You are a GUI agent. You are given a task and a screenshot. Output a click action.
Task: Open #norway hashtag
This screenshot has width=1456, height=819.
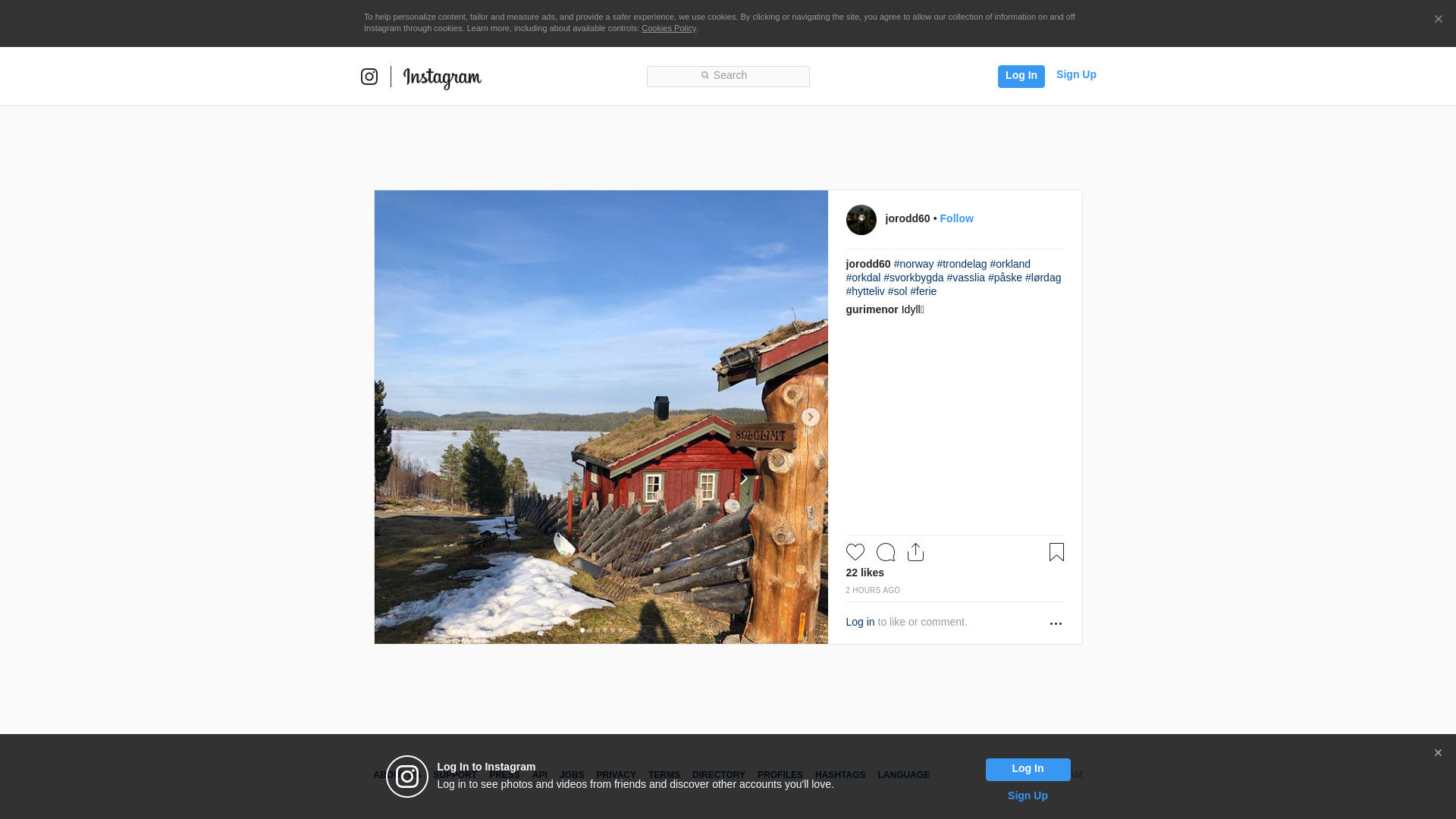pos(914,264)
